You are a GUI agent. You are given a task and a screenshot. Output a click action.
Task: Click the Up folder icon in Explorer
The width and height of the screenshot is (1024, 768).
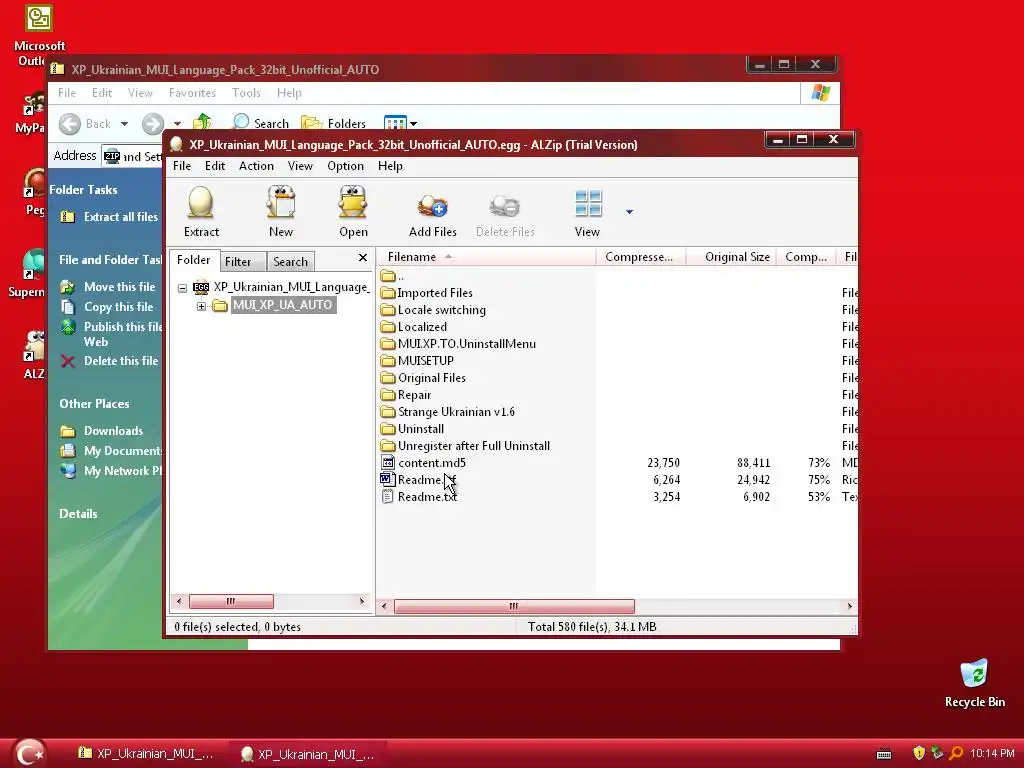click(202, 123)
